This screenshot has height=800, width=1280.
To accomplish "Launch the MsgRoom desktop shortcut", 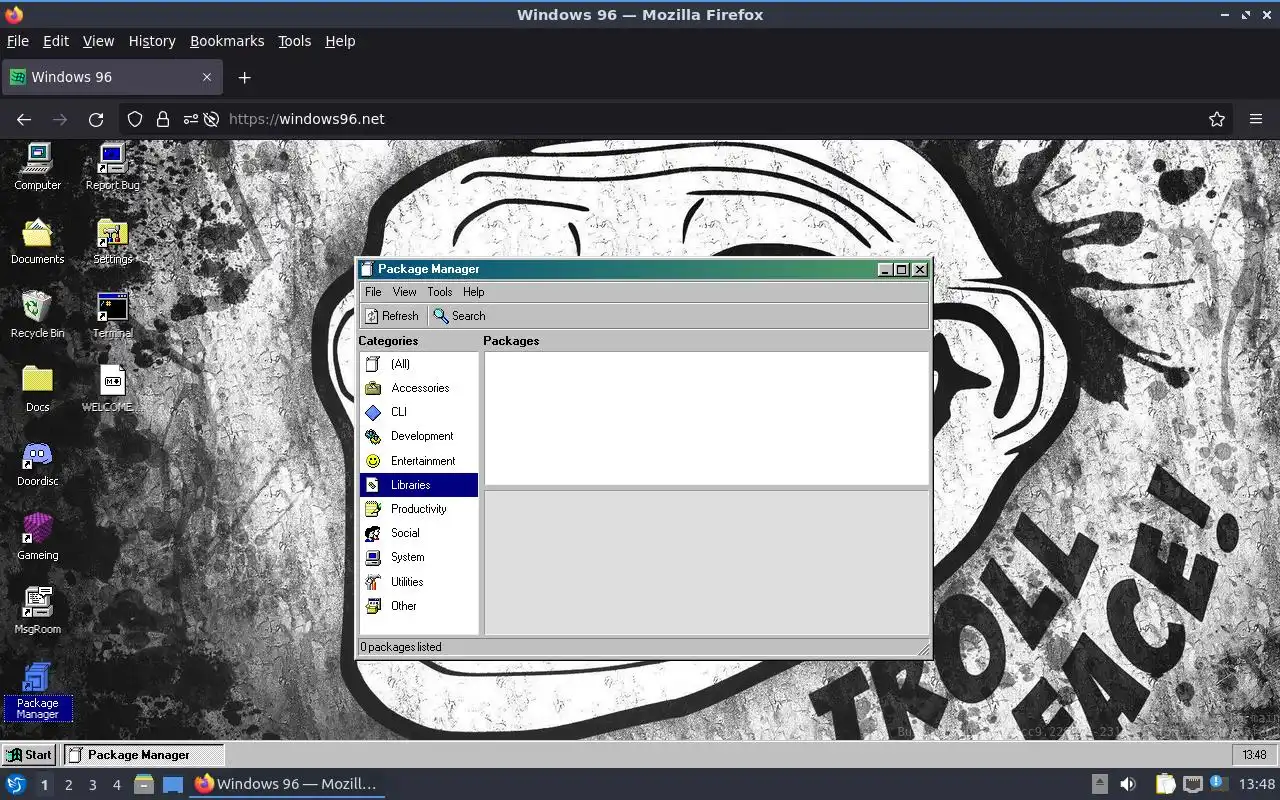I will [x=37, y=611].
